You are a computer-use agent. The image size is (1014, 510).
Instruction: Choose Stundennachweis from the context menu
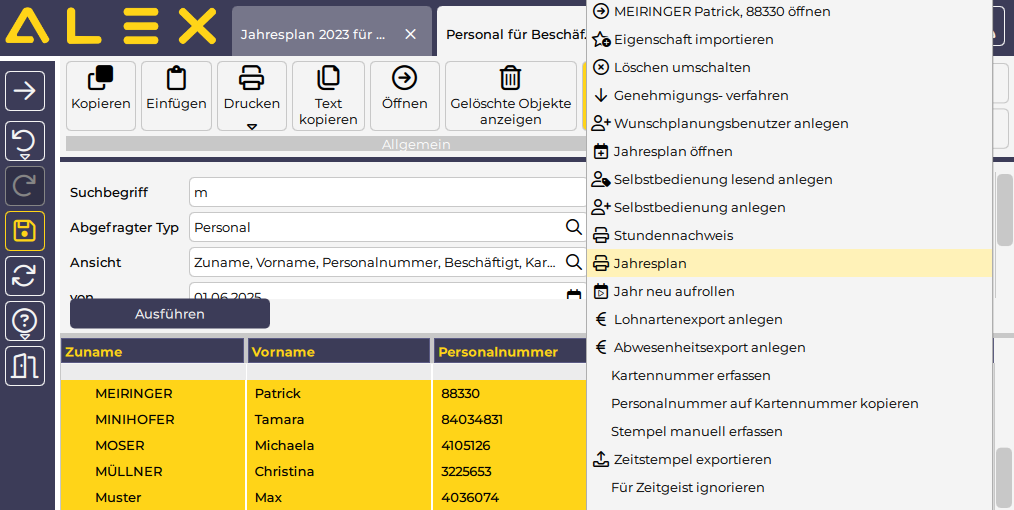pyautogui.click(x=673, y=236)
